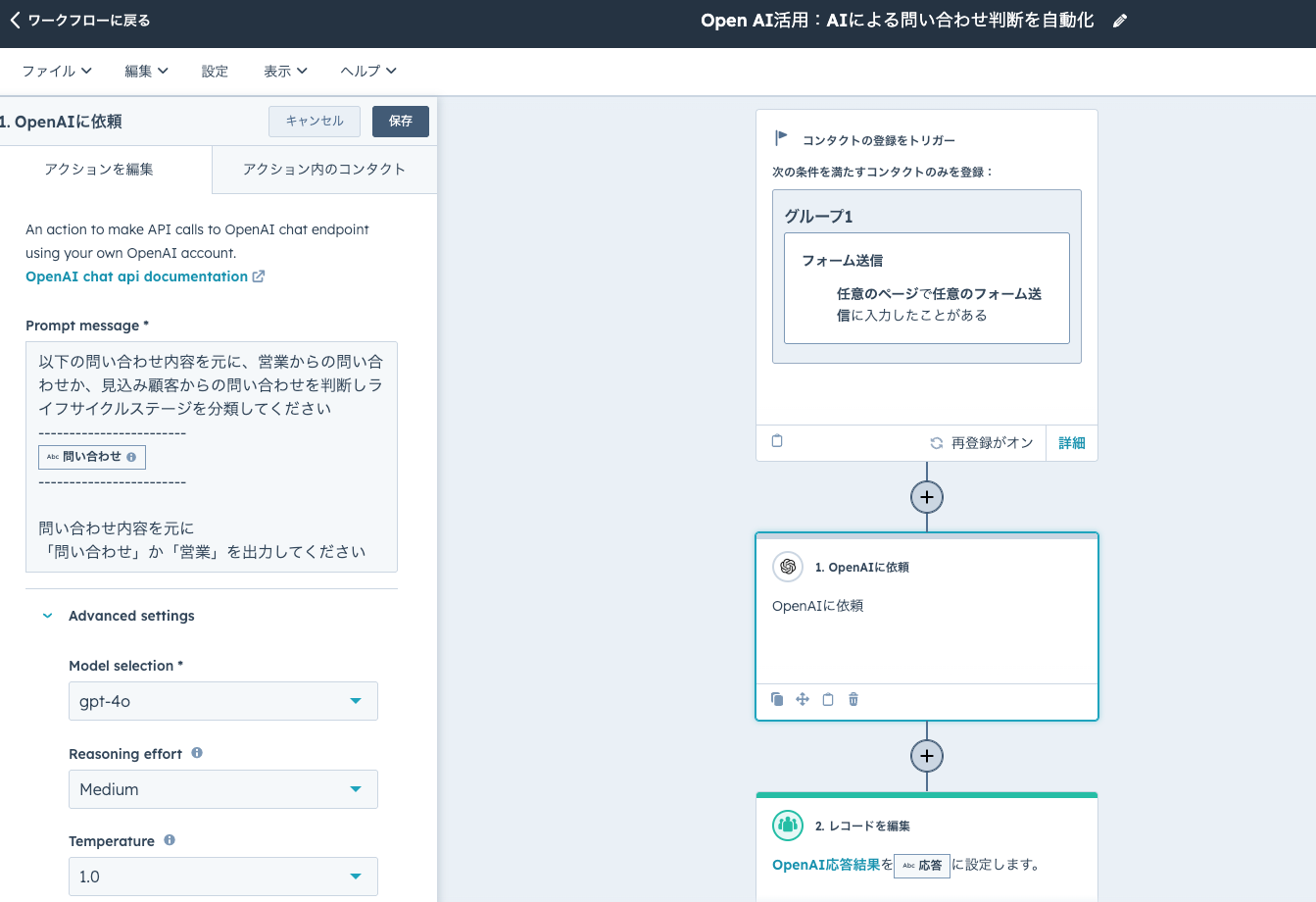The image size is (1316, 902).
Task: Click inside the Prompt message text area
Action: (212, 457)
